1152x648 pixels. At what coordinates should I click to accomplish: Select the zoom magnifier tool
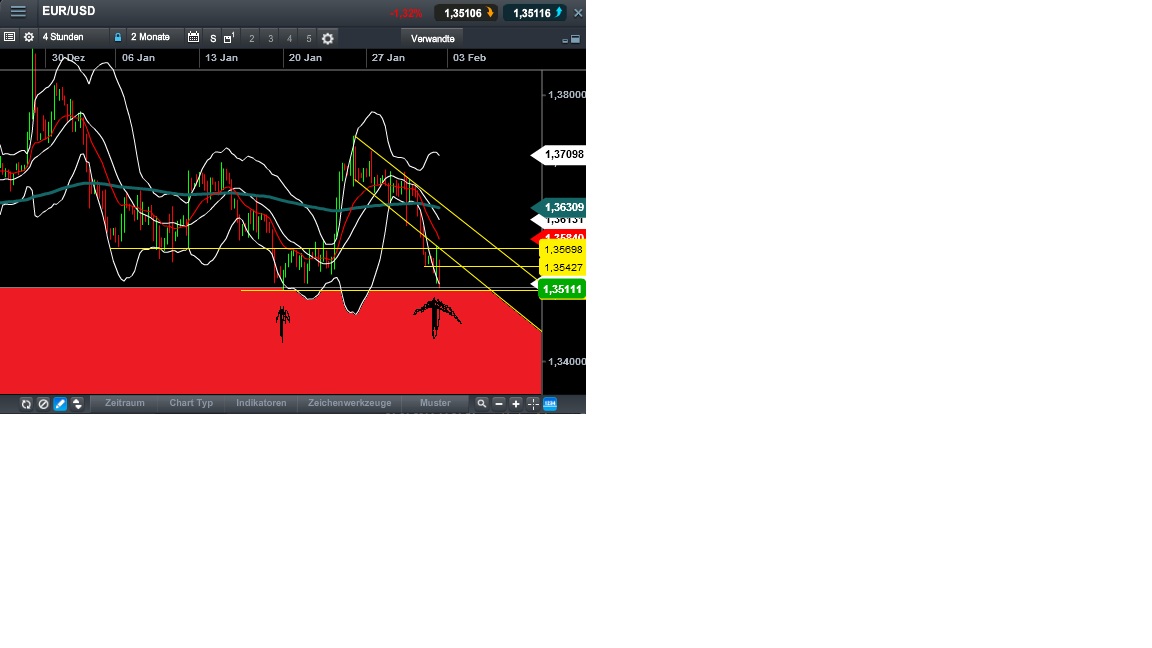(x=481, y=403)
